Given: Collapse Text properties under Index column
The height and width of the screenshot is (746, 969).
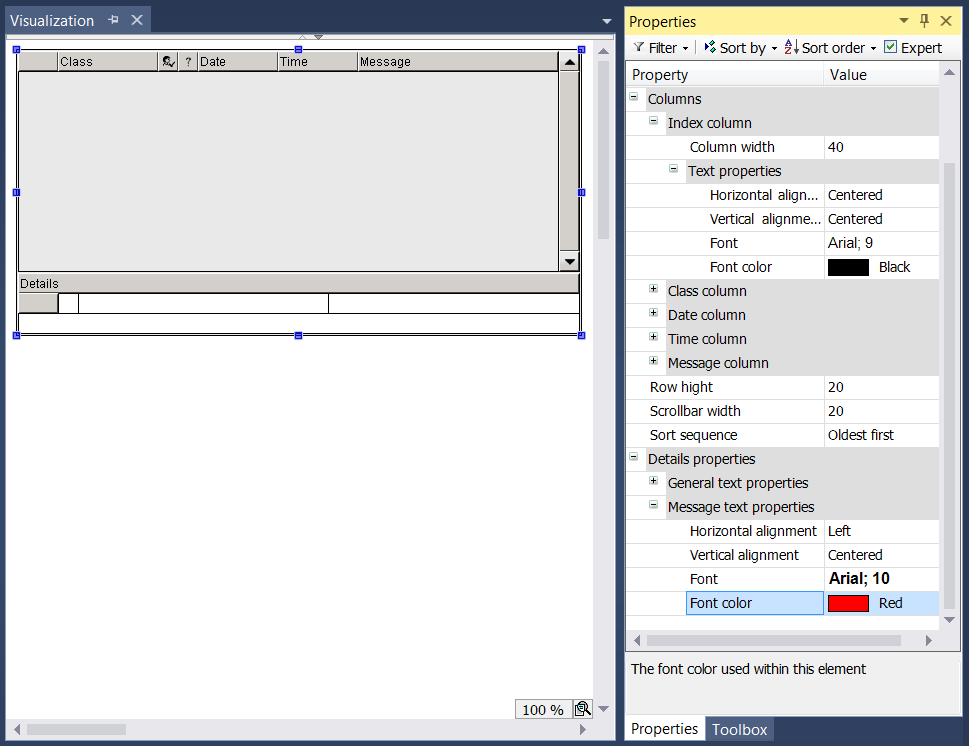Looking at the screenshot, I should 674,169.
